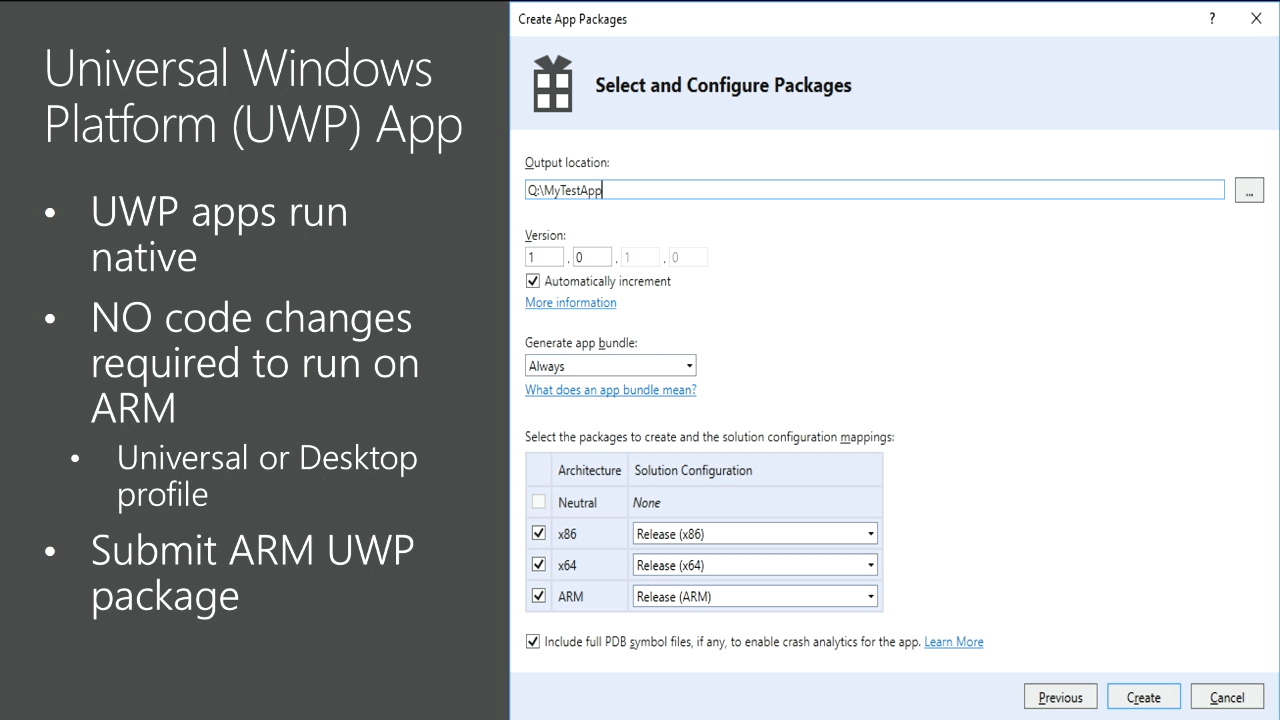Open the Learn More crash analytics link

tap(953, 641)
